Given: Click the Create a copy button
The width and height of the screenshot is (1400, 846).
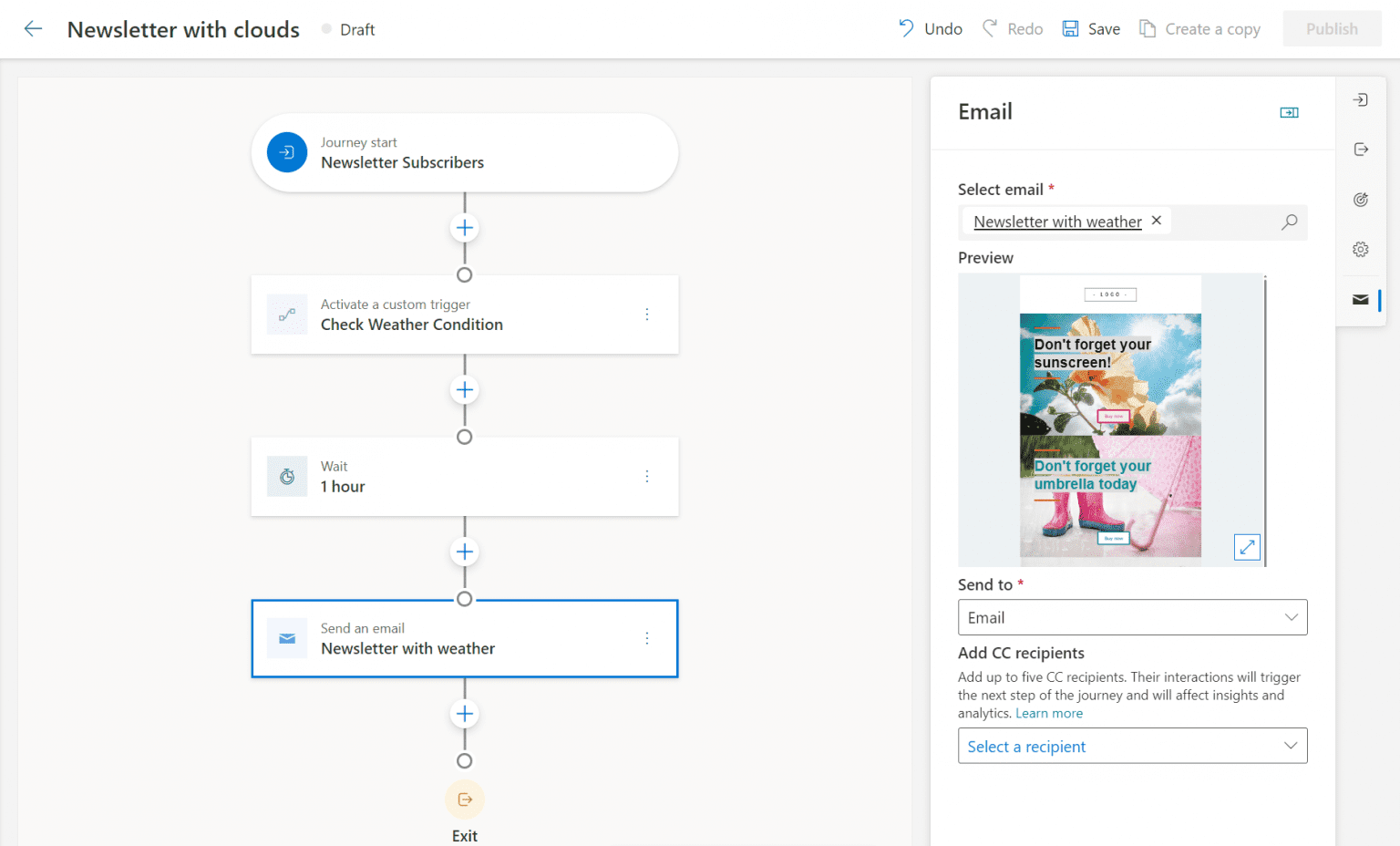Looking at the screenshot, I should point(1199,28).
